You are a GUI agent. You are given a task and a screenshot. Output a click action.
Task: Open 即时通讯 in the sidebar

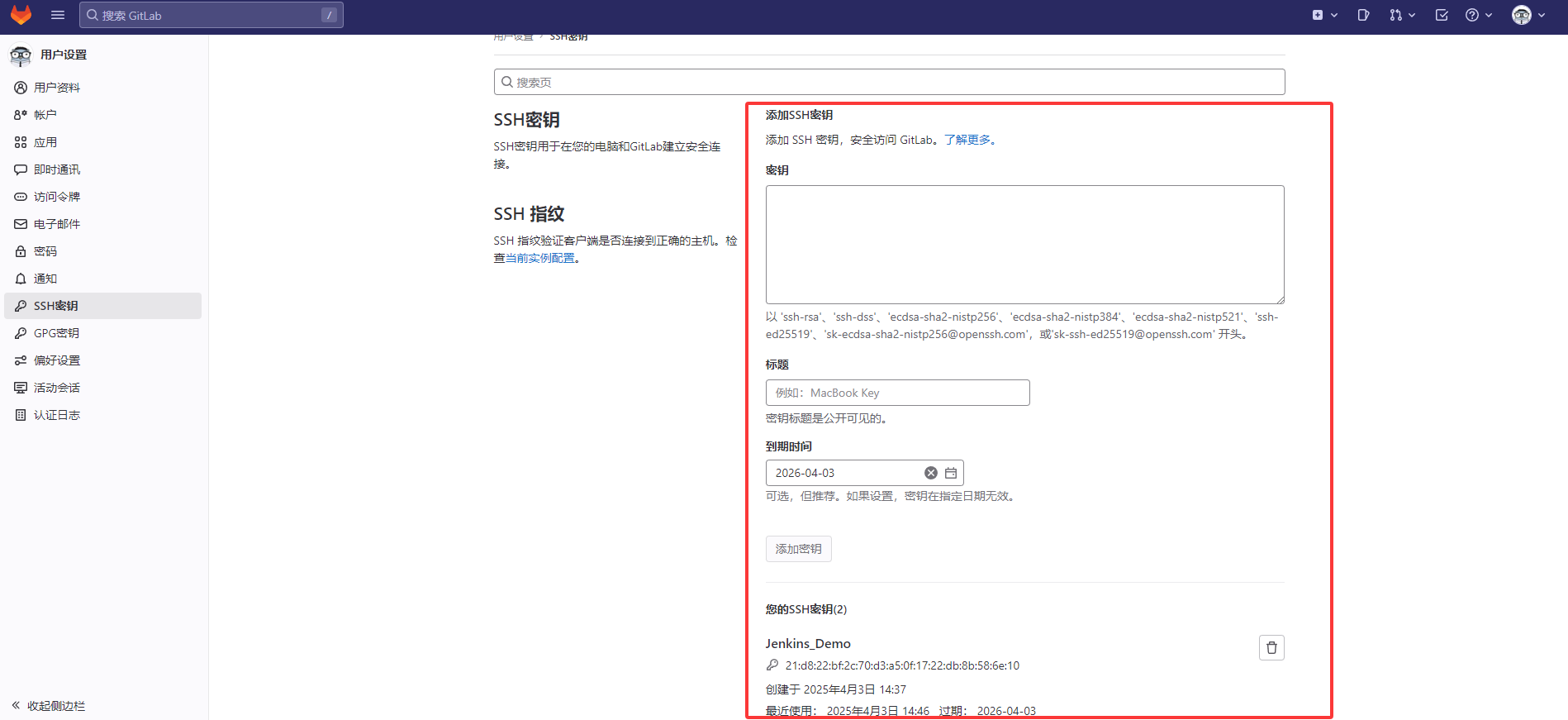coord(103,169)
